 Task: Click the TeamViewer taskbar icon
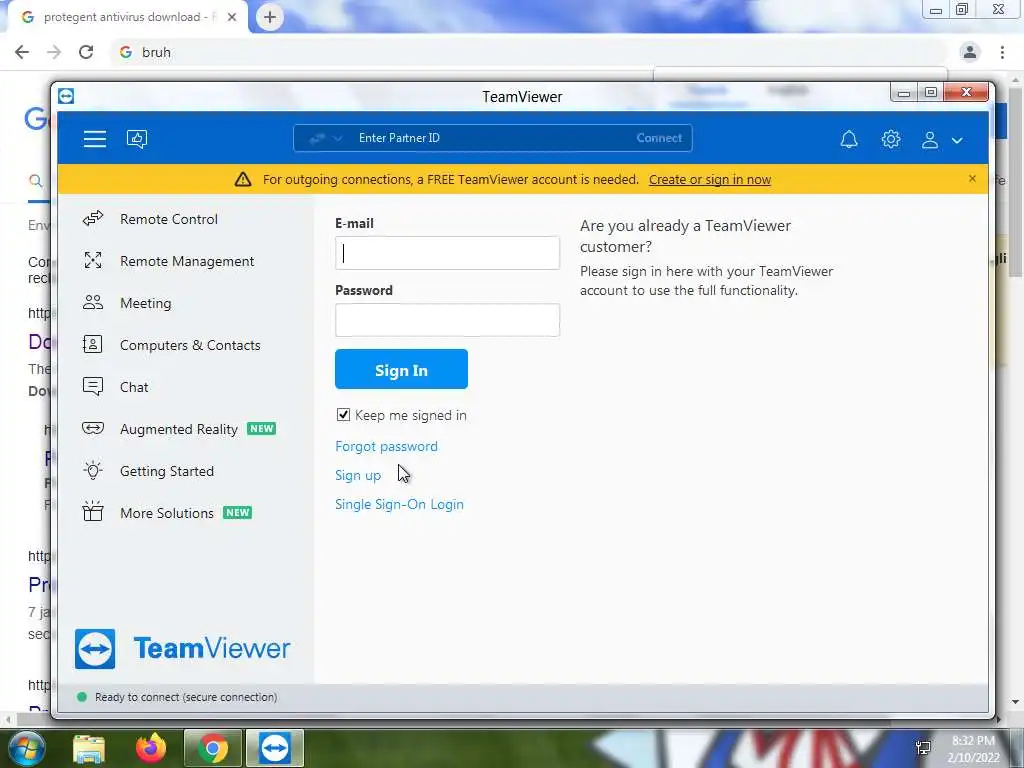point(274,748)
